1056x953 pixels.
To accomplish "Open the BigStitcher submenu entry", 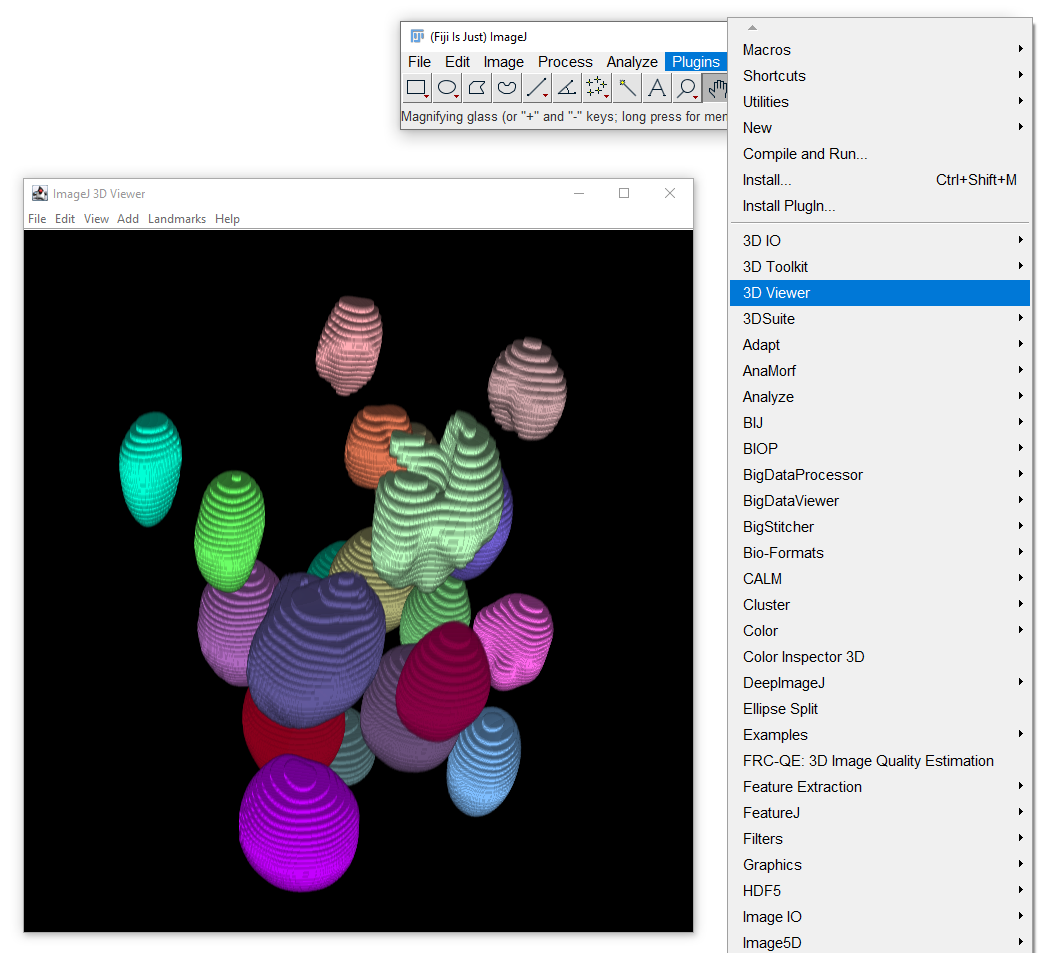I will (880, 527).
